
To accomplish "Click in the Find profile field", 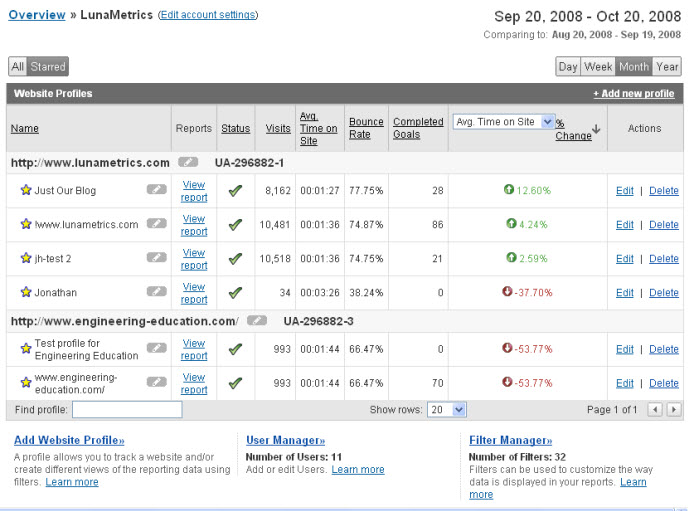I will pyautogui.click(x=127, y=410).
